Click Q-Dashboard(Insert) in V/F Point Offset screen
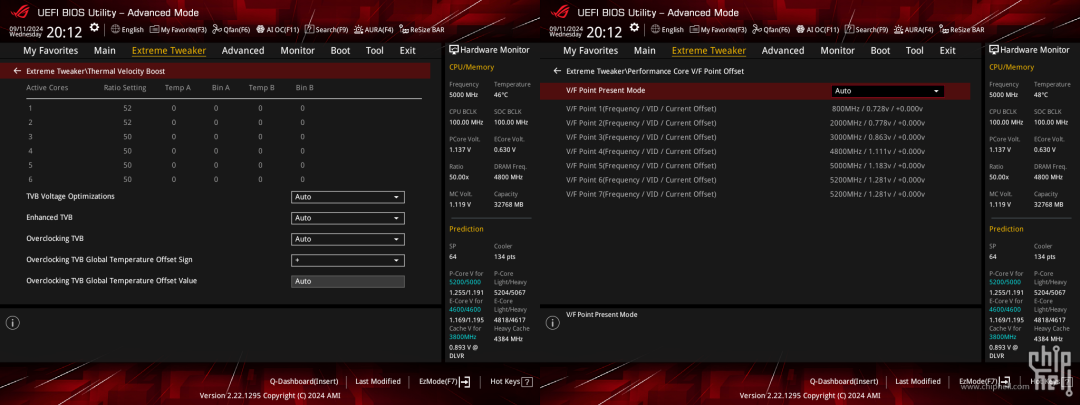1080x405 pixels. click(x=844, y=381)
